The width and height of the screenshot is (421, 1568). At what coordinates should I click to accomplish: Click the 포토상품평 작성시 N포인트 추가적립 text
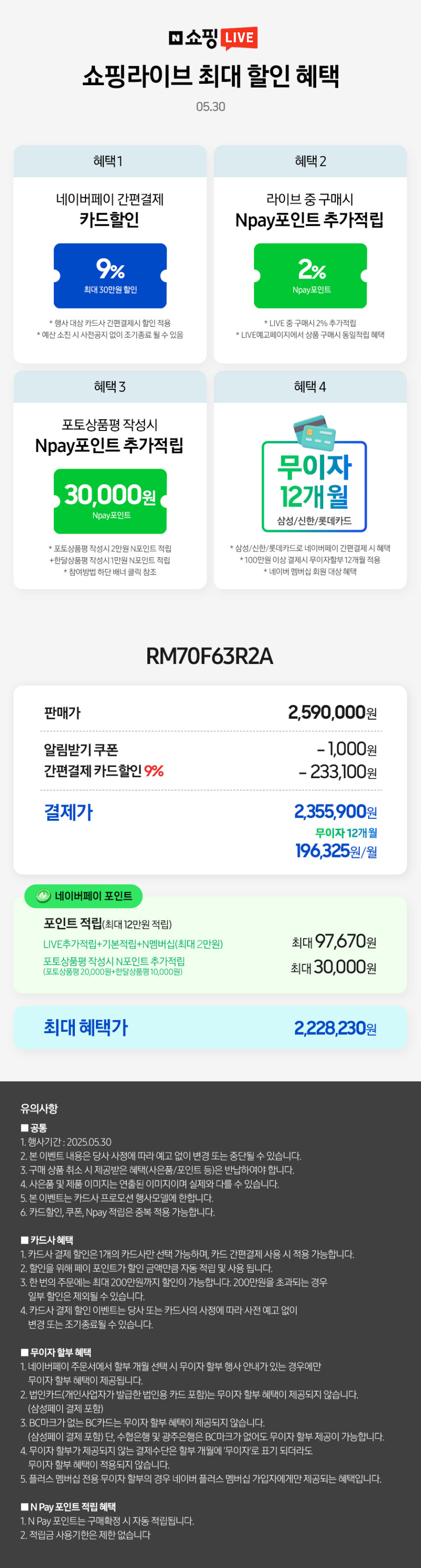pyautogui.click(x=114, y=960)
